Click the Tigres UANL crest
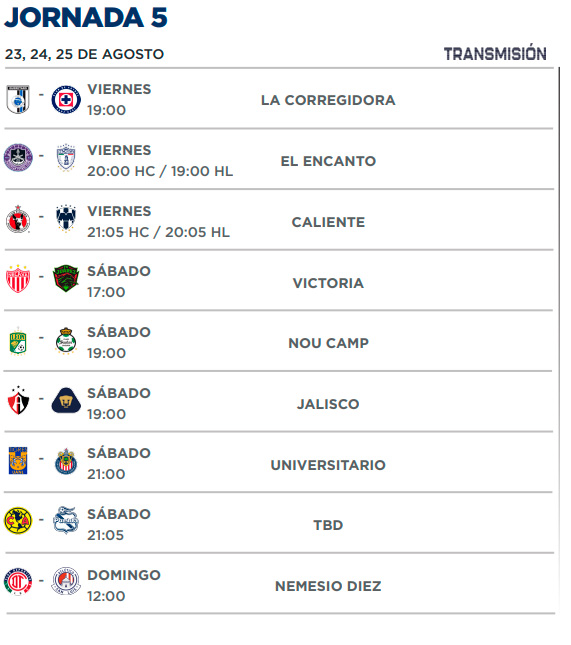 (x=18, y=461)
